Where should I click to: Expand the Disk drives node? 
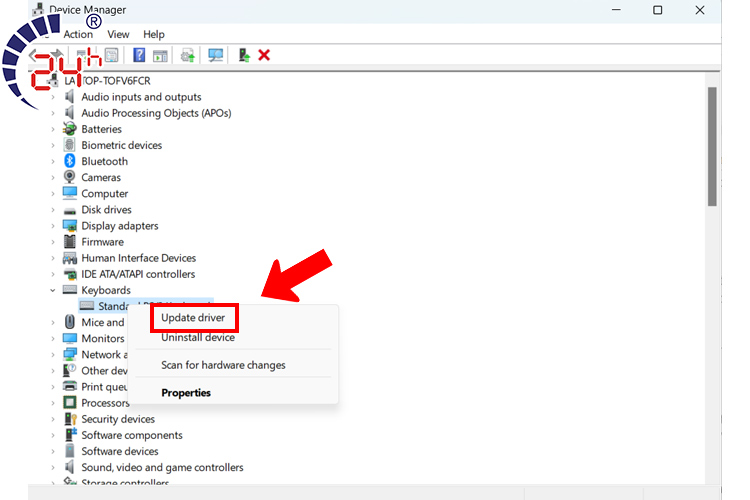pos(53,210)
